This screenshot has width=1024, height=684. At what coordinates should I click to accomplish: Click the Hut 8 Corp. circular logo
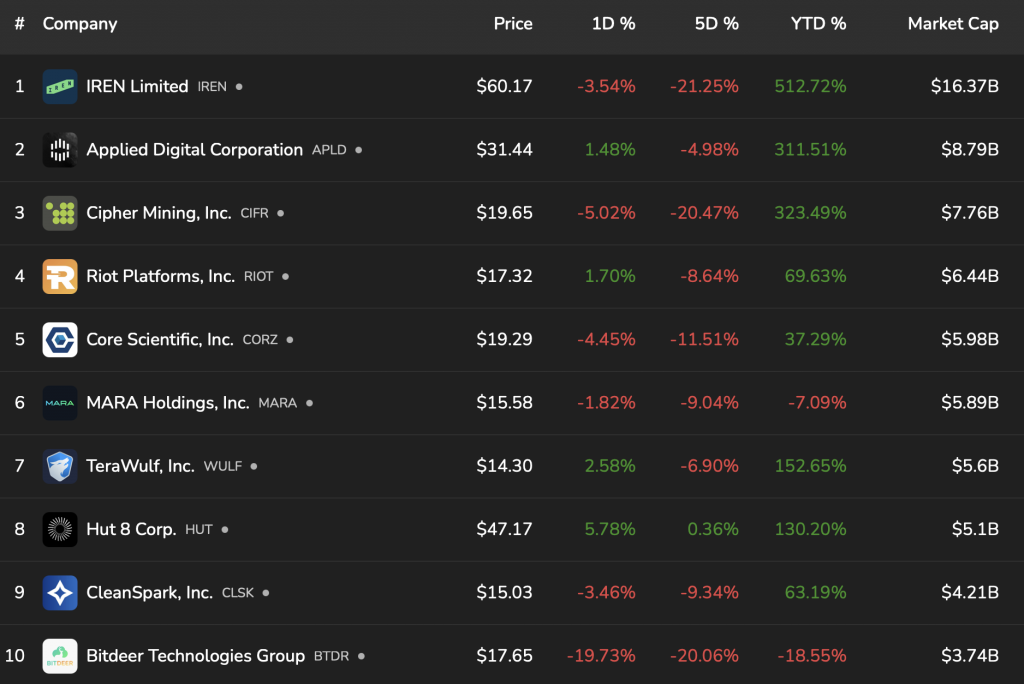point(60,529)
